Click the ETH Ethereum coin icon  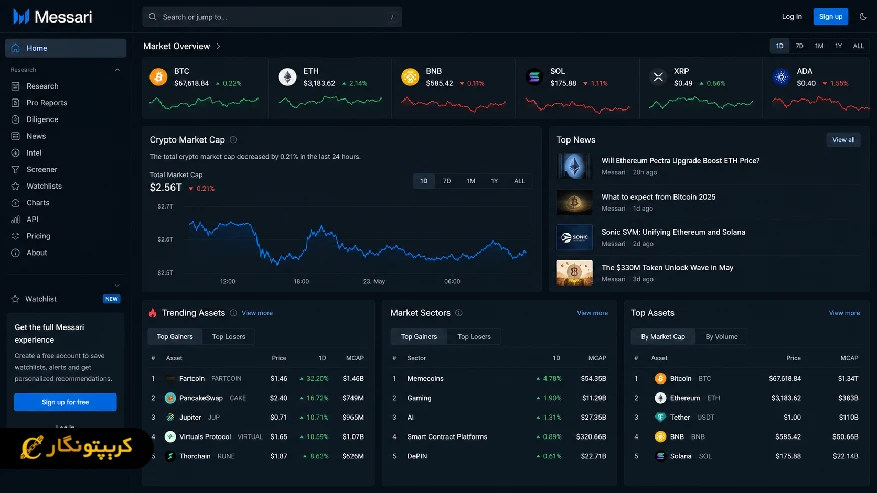(287, 77)
